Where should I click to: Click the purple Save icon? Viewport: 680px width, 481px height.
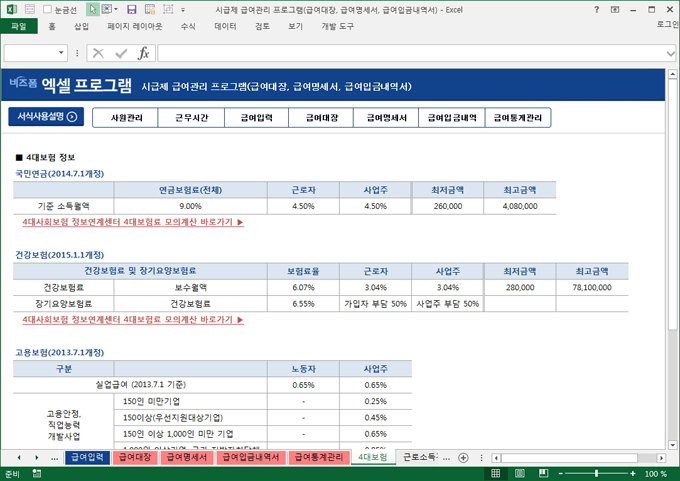click(x=131, y=9)
